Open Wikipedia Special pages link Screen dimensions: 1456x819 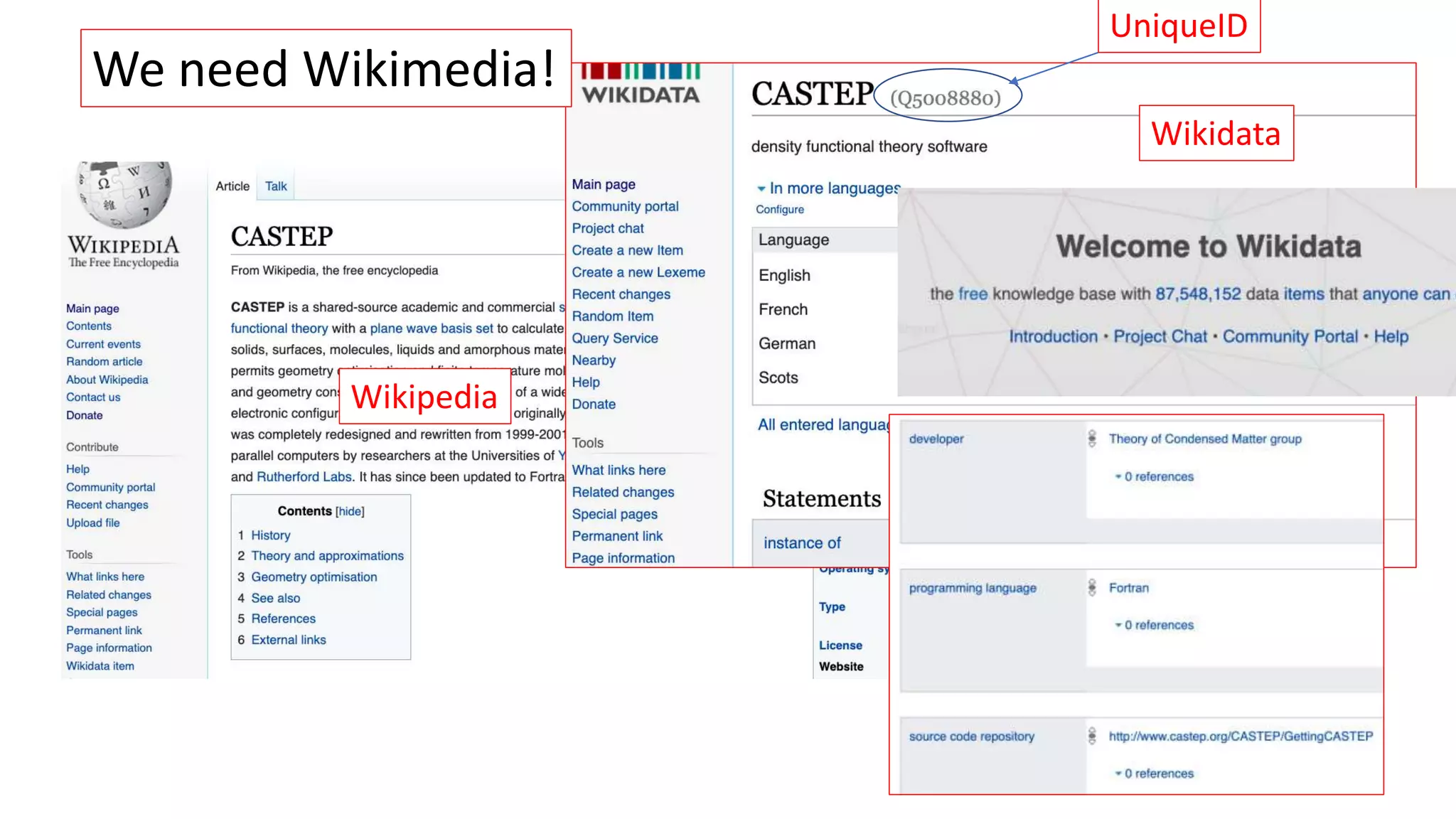click(102, 612)
